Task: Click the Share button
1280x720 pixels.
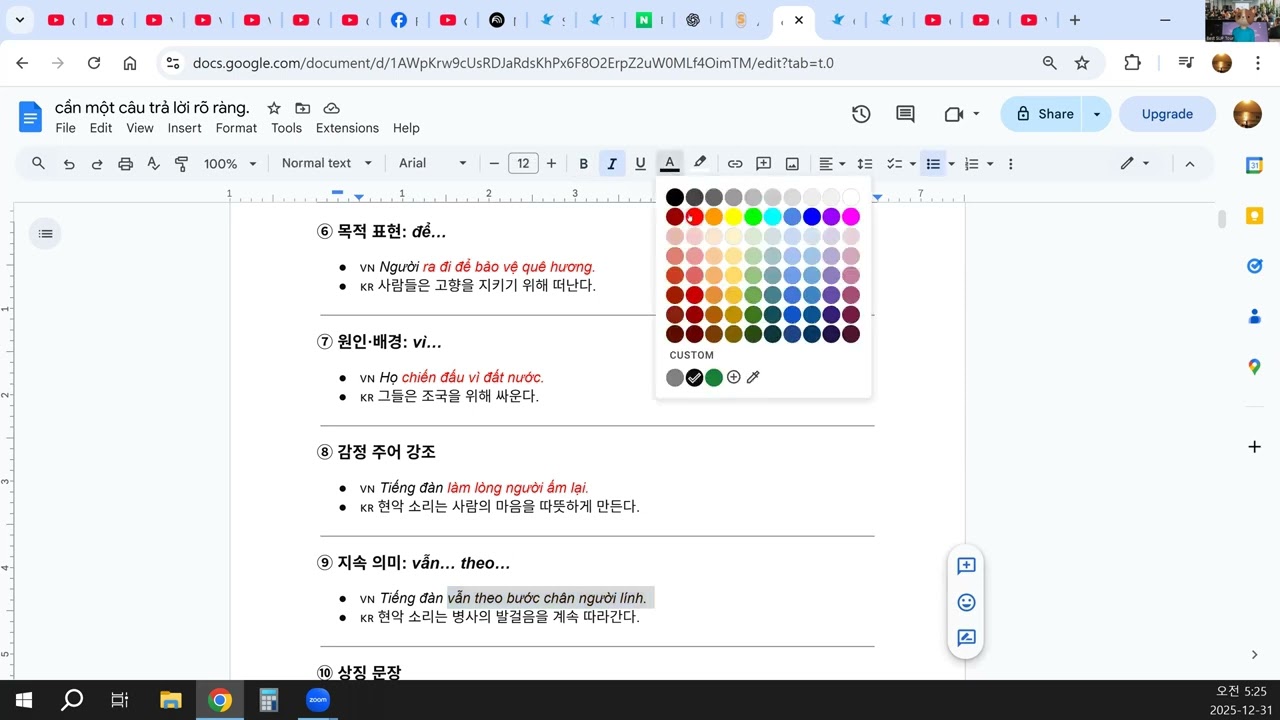Action: tap(1044, 114)
